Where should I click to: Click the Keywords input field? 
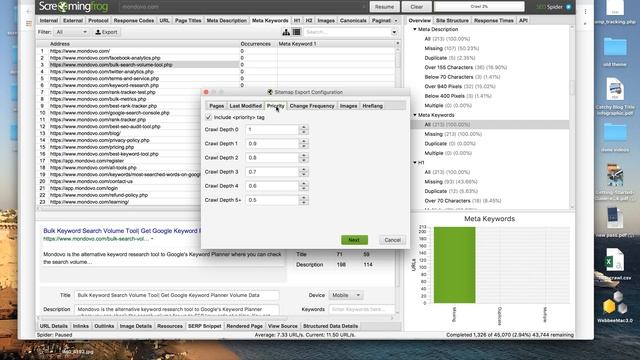(x=361, y=309)
